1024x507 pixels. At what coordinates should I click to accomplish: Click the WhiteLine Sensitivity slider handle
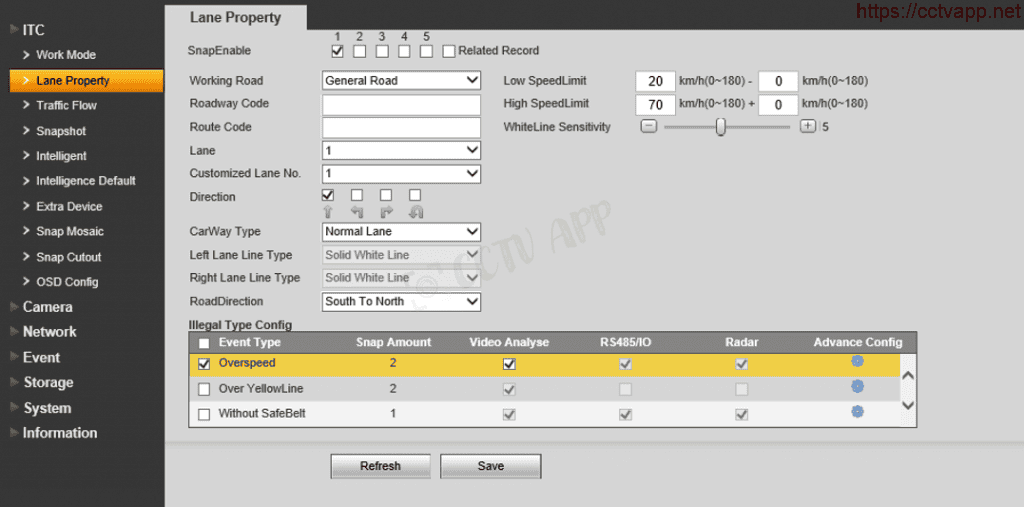720,127
